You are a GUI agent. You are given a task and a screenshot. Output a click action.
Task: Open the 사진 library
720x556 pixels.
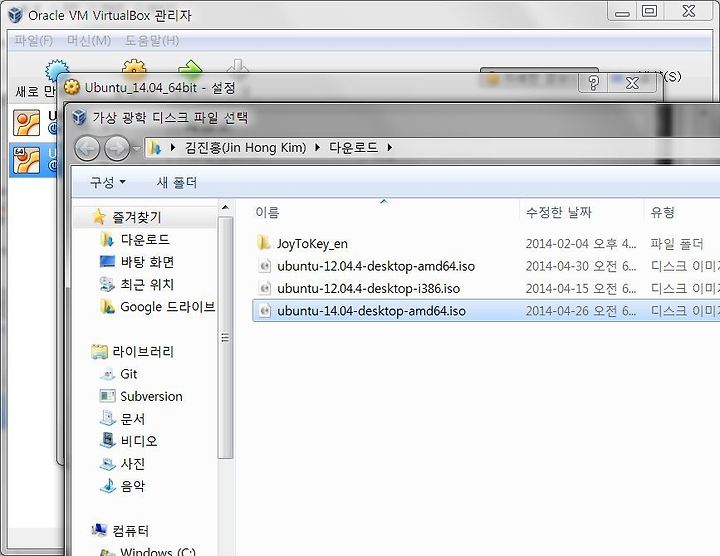pyautogui.click(x=133, y=464)
